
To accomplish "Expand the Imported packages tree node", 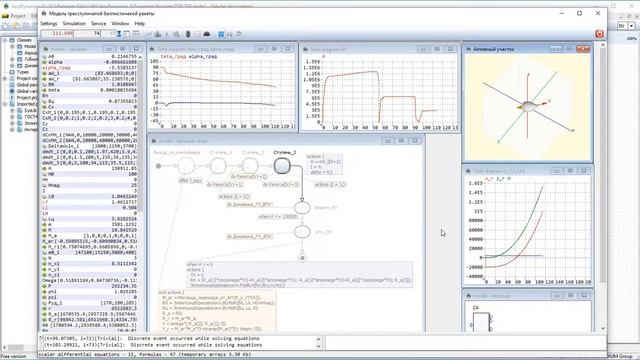I will [x=5, y=104].
